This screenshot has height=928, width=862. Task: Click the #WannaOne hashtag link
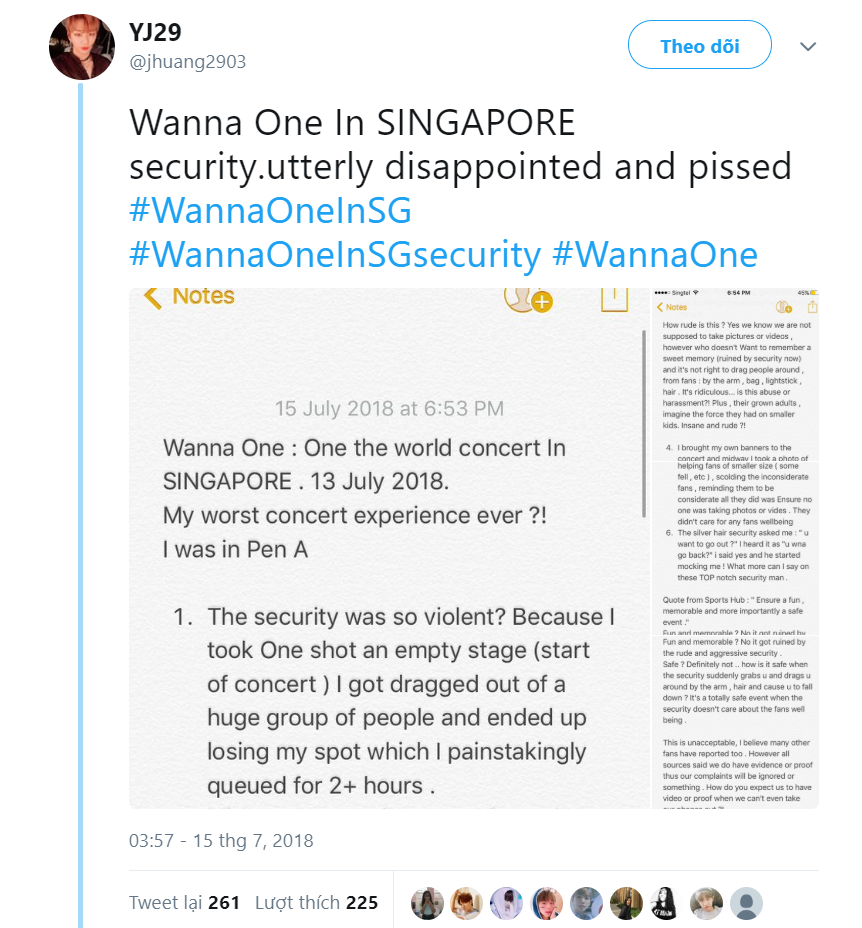[654, 255]
